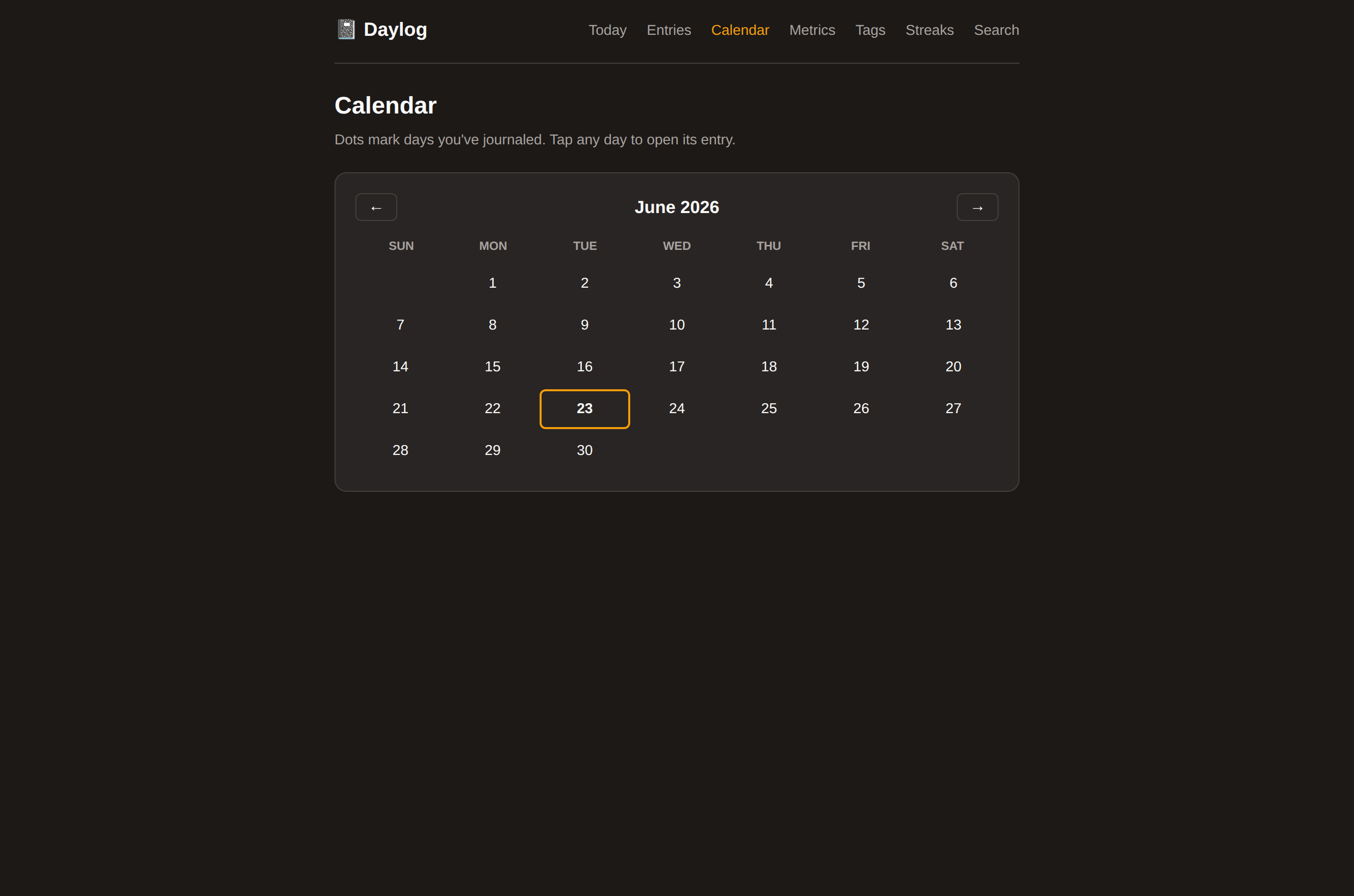Image resolution: width=1354 pixels, height=896 pixels.
Task: Open the Today page
Action: click(x=607, y=30)
